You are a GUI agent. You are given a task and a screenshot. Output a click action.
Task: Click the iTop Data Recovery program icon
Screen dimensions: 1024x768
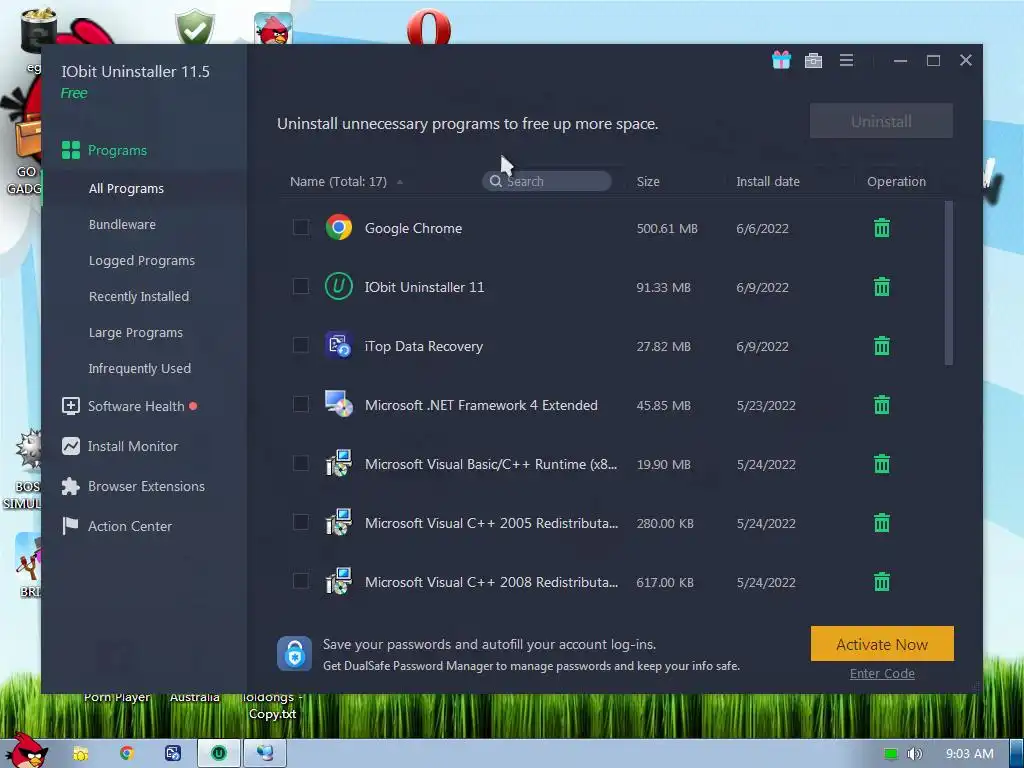(x=338, y=345)
